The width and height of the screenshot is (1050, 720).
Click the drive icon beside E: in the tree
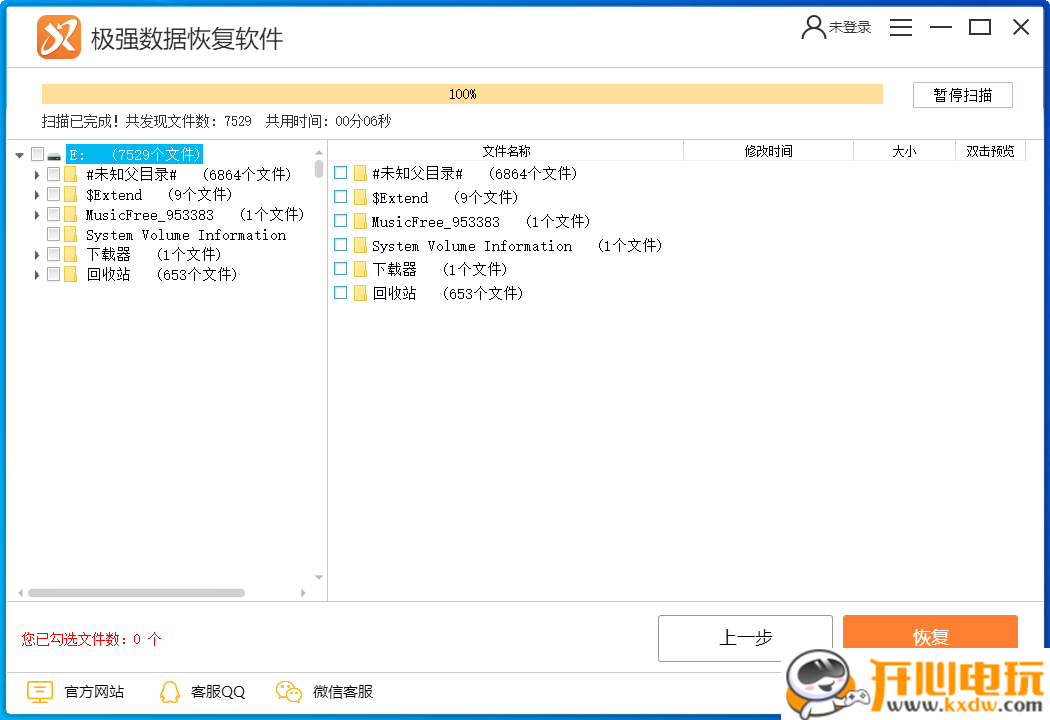[x=54, y=154]
